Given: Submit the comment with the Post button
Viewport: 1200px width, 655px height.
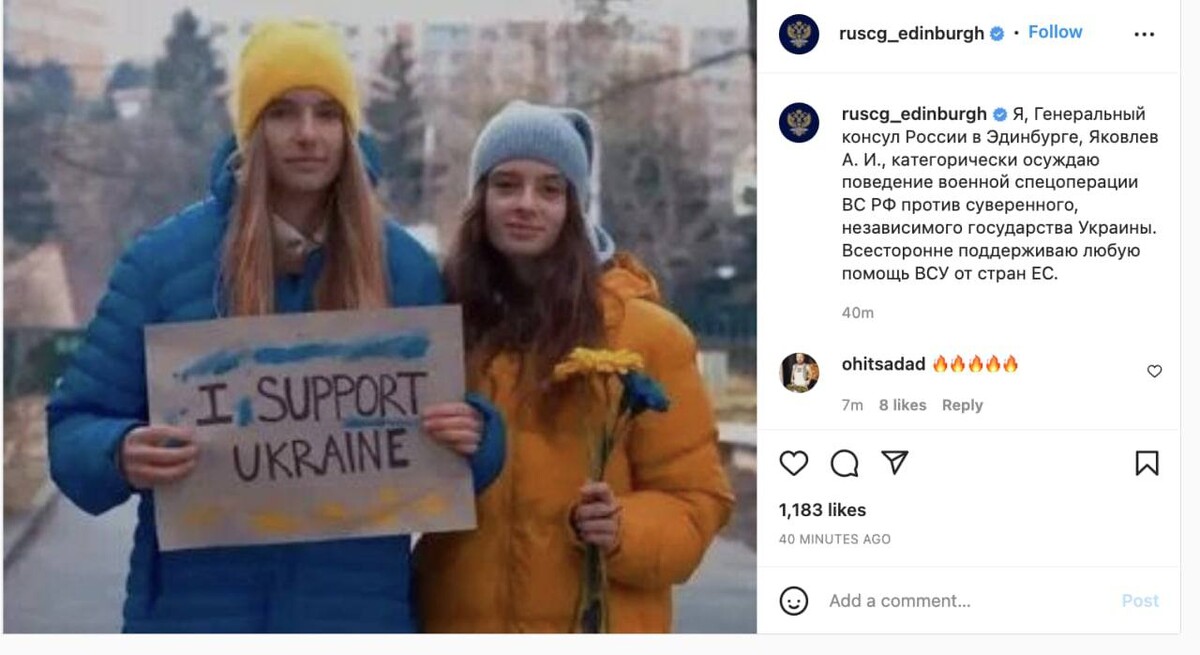Looking at the screenshot, I should [1140, 601].
